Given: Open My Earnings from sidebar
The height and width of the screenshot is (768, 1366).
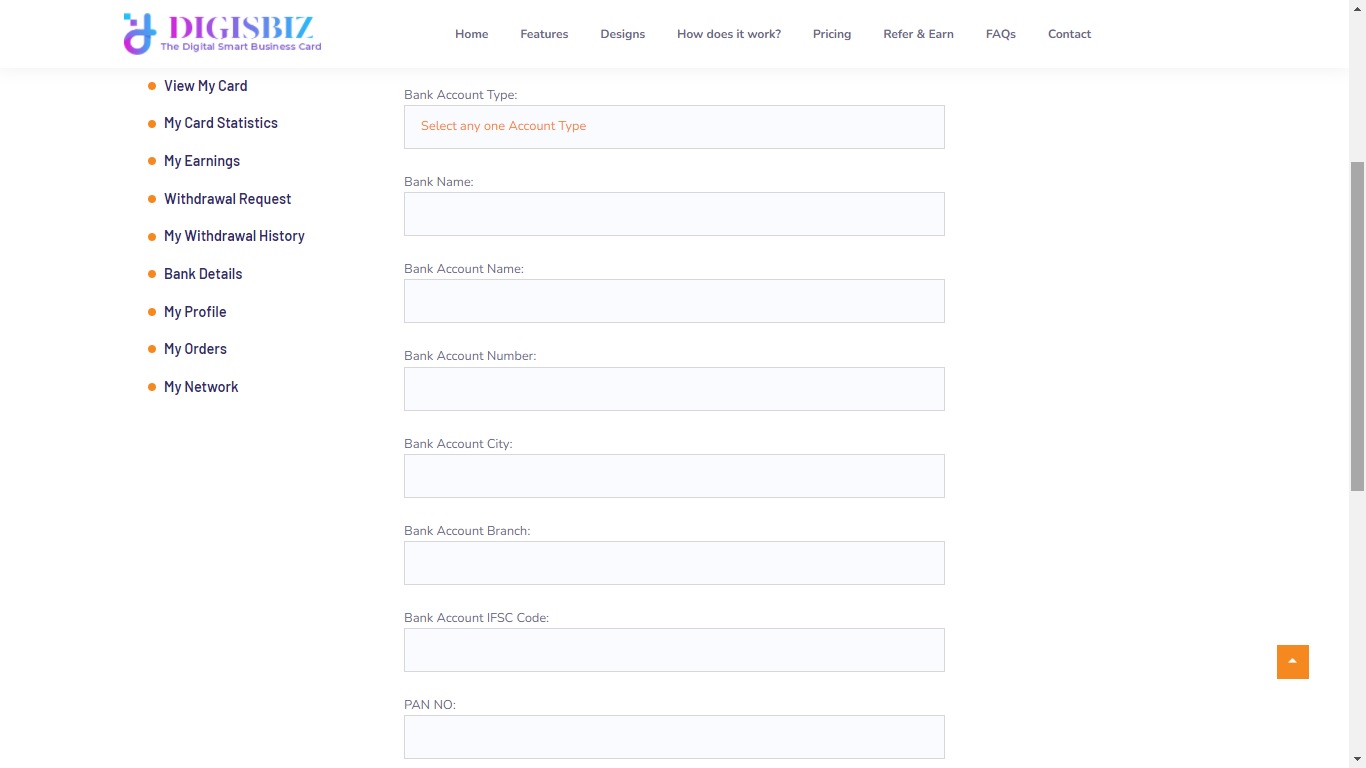Looking at the screenshot, I should [201, 161].
